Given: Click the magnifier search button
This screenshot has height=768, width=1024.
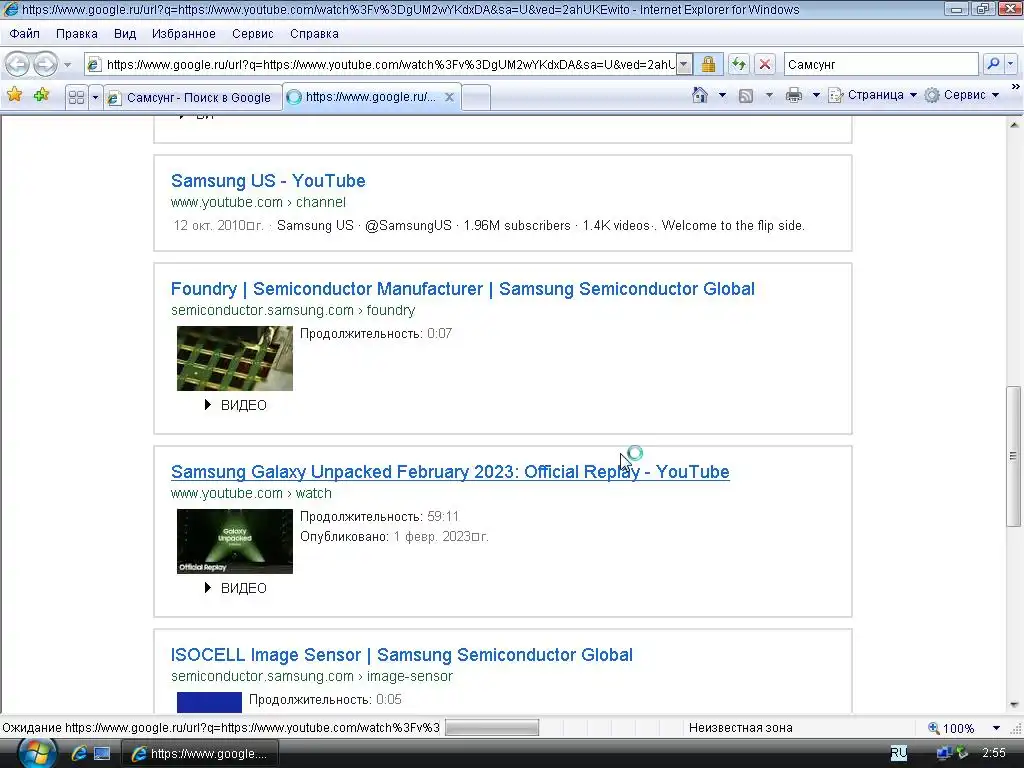Looking at the screenshot, I should click(x=993, y=64).
